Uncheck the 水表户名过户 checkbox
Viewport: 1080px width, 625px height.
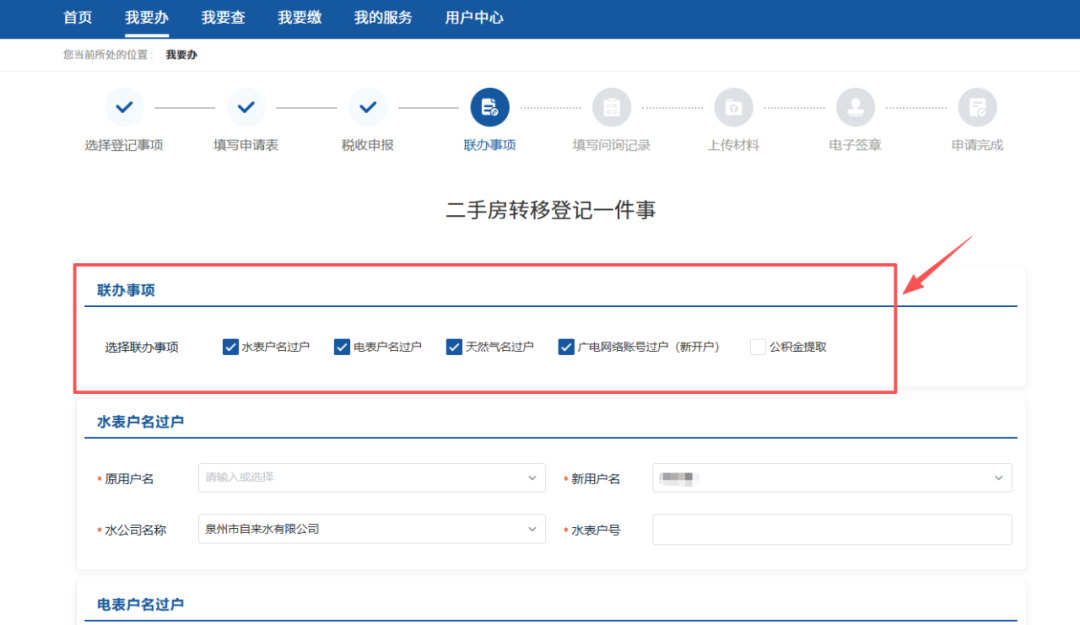[x=231, y=347]
